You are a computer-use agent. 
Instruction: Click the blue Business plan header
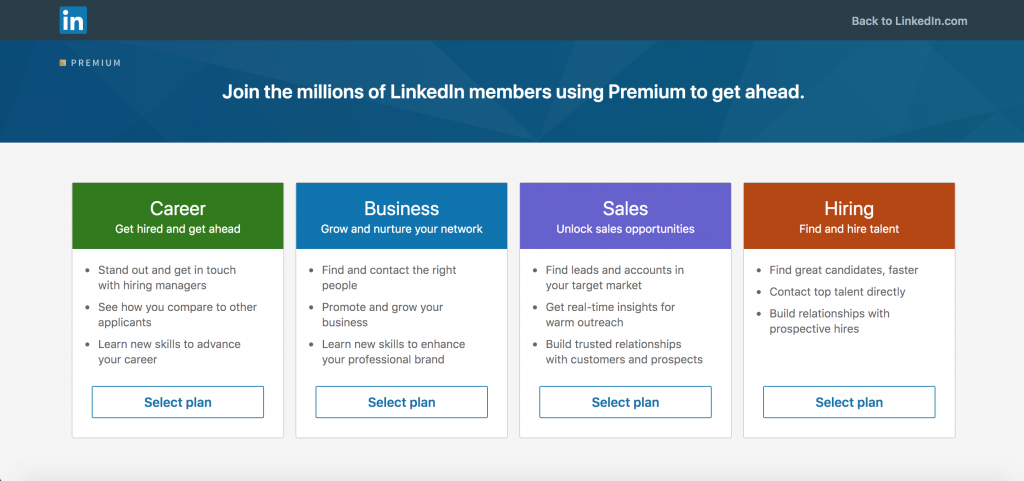coord(401,216)
